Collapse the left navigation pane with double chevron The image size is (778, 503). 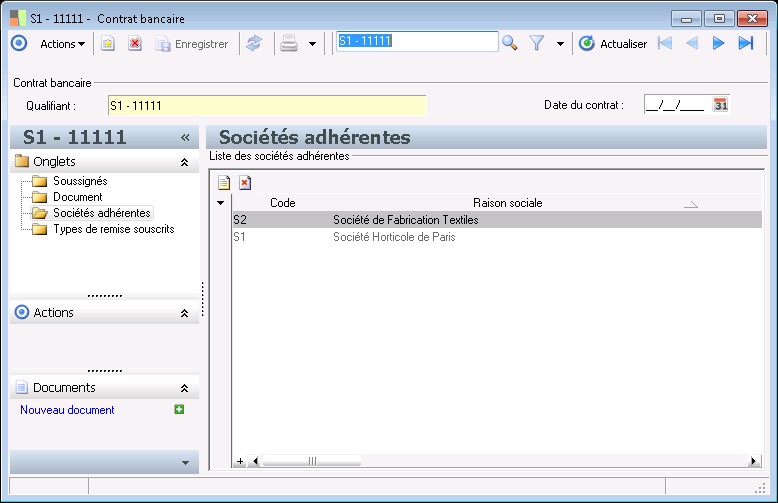[x=185, y=137]
